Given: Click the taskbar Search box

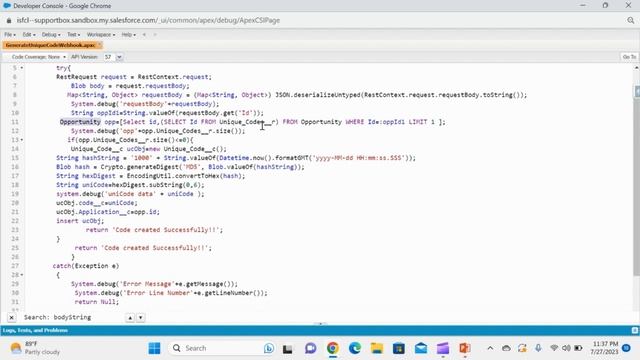Looking at the screenshot, I should point(222,348).
